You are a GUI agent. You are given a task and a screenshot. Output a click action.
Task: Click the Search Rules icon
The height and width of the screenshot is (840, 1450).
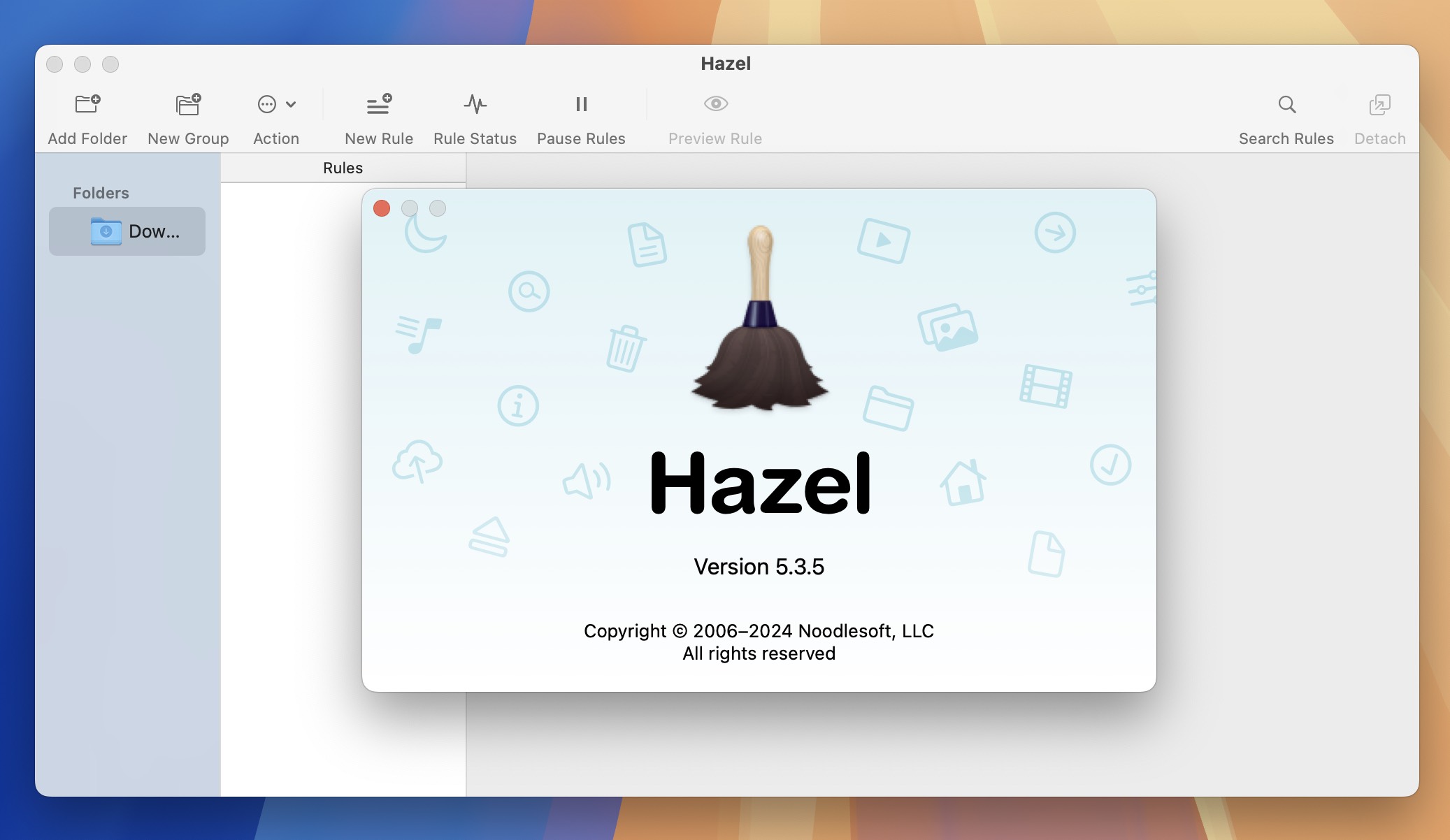[x=1285, y=103]
